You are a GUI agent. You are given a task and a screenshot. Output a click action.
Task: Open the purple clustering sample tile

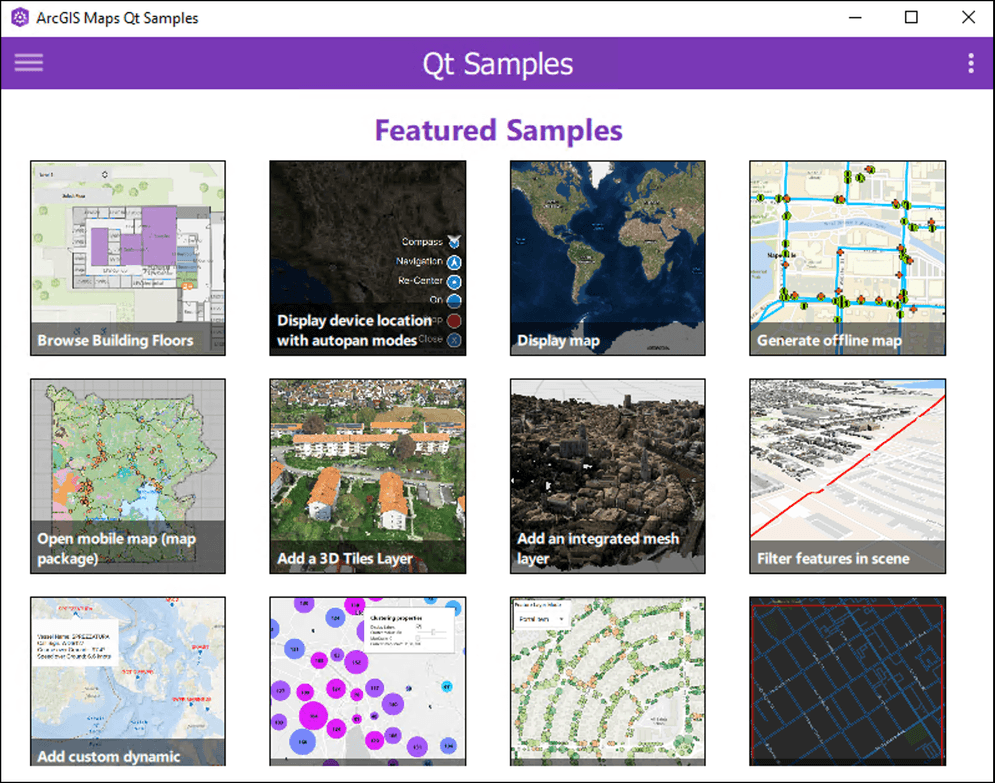[x=367, y=681]
